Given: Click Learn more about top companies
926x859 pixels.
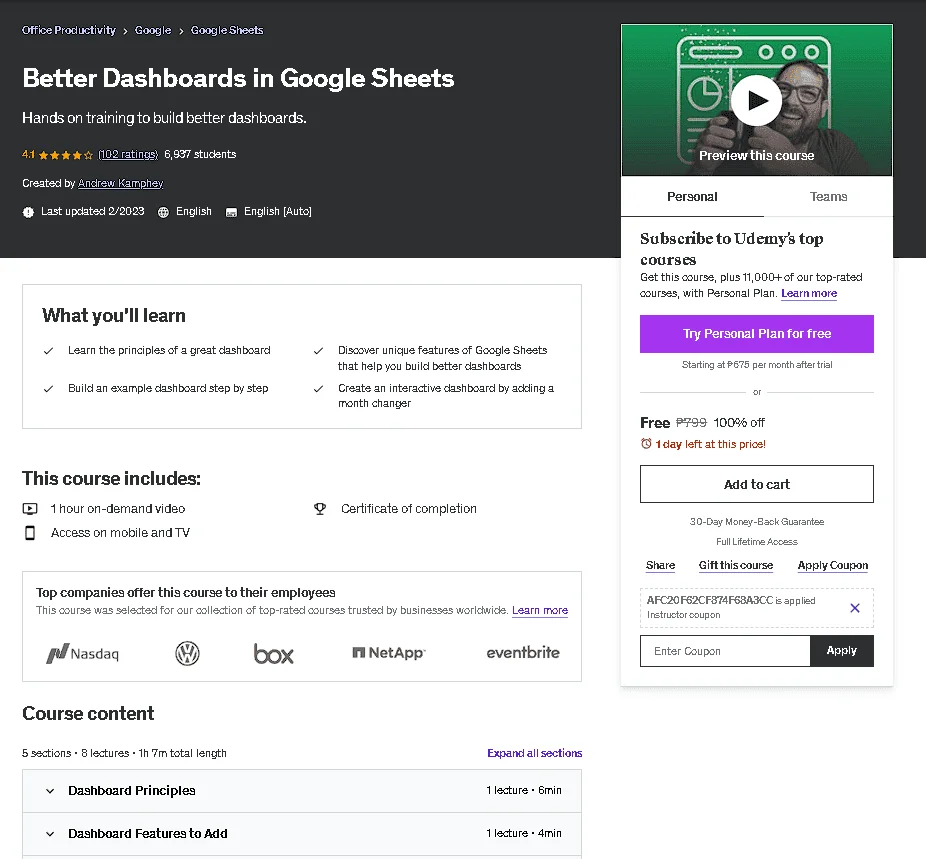Looking at the screenshot, I should coord(540,610).
